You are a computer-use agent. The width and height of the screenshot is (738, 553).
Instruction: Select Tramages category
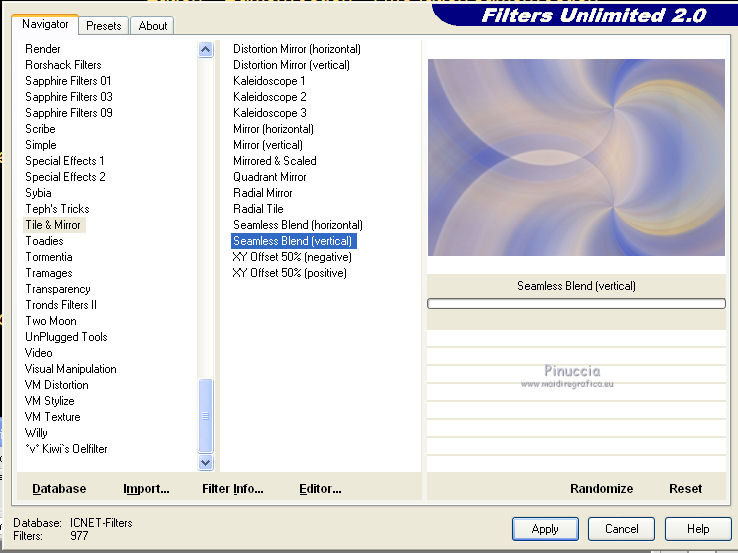pyautogui.click(x=49, y=273)
